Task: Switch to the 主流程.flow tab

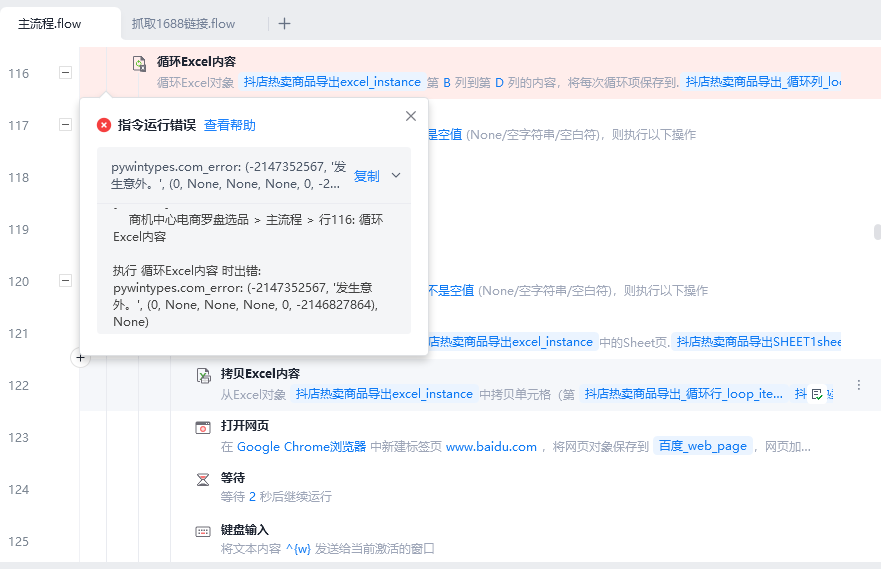Action: 50,23
